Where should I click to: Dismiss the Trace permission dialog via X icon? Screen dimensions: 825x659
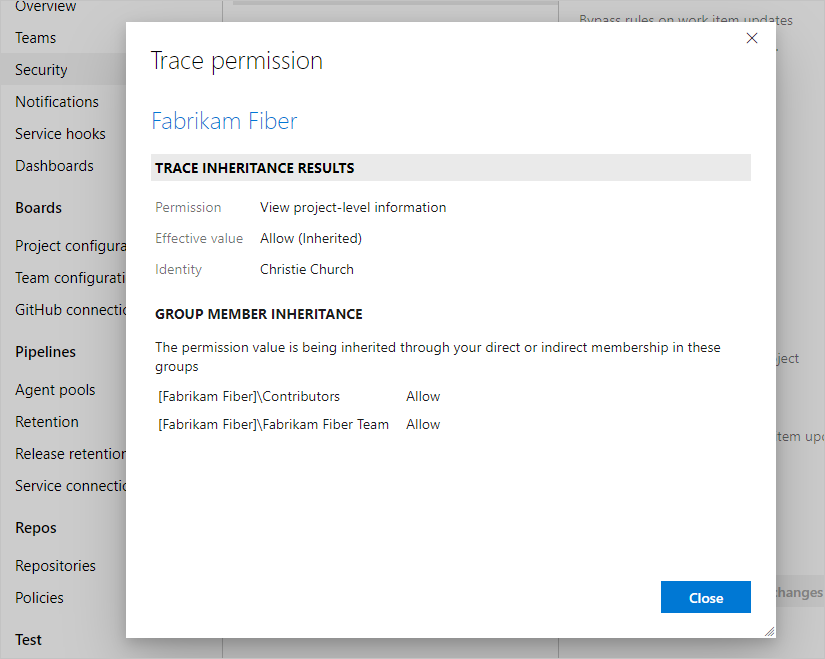[752, 38]
